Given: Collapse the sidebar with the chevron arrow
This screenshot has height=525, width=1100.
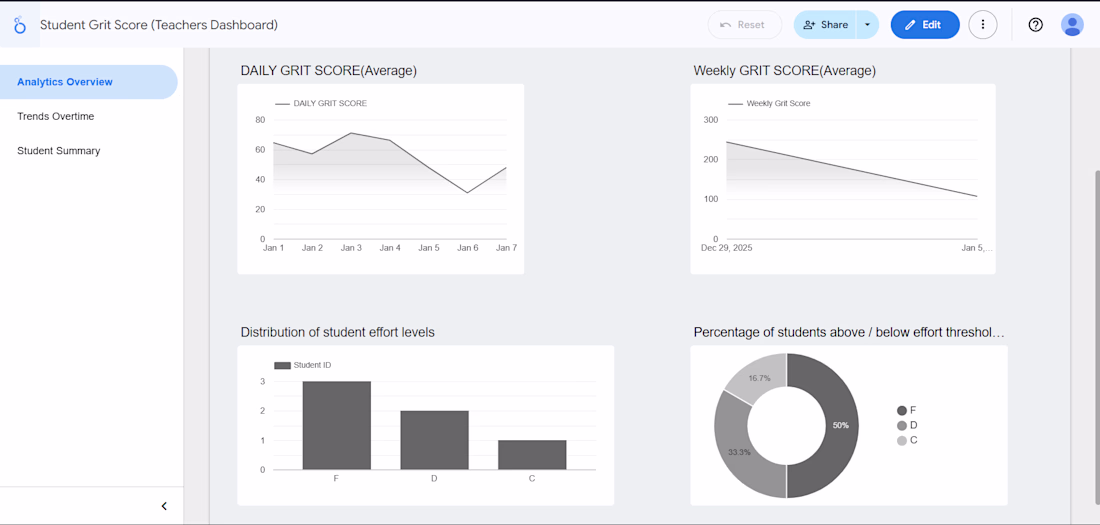Looking at the screenshot, I should point(164,506).
